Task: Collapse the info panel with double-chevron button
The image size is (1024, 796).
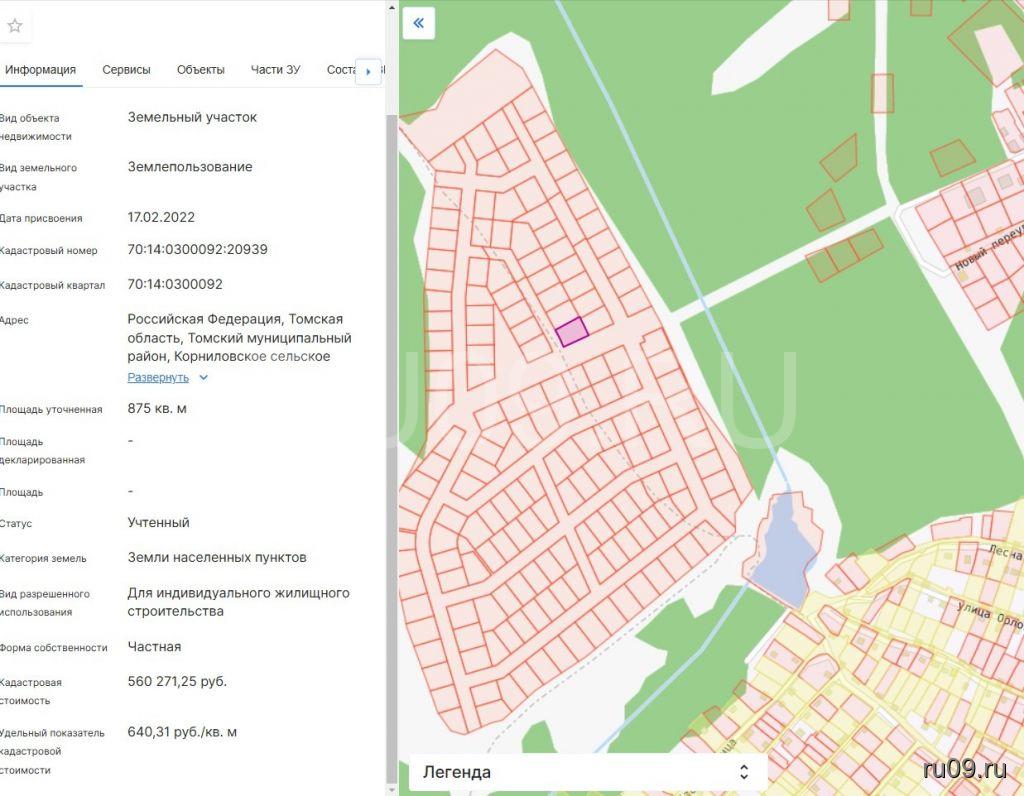Action: coord(418,23)
